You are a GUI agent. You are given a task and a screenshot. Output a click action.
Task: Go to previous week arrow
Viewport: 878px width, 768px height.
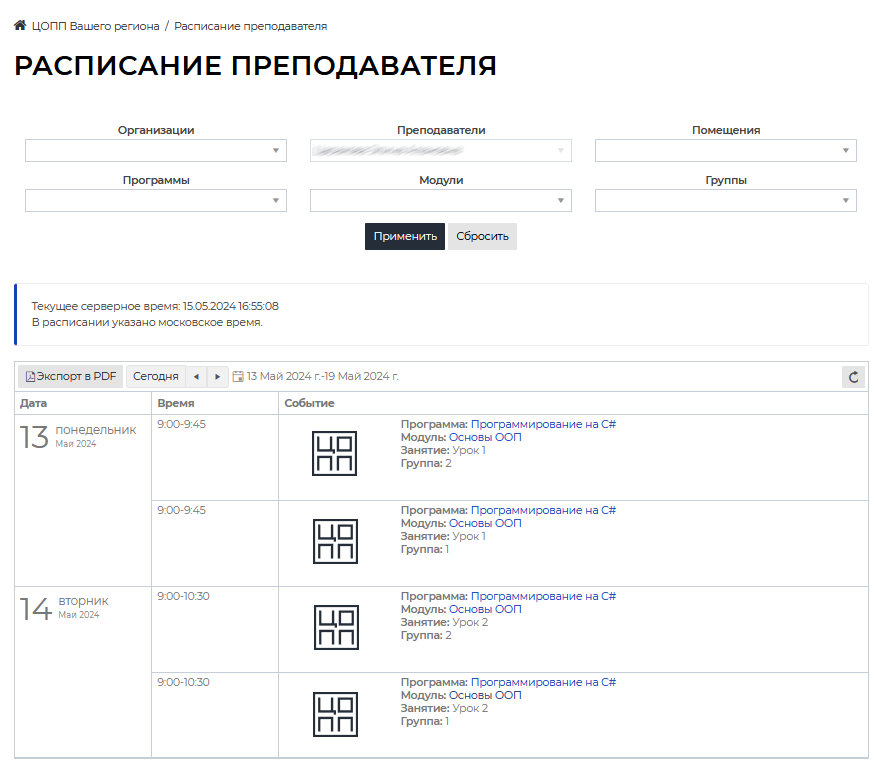click(x=196, y=377)
